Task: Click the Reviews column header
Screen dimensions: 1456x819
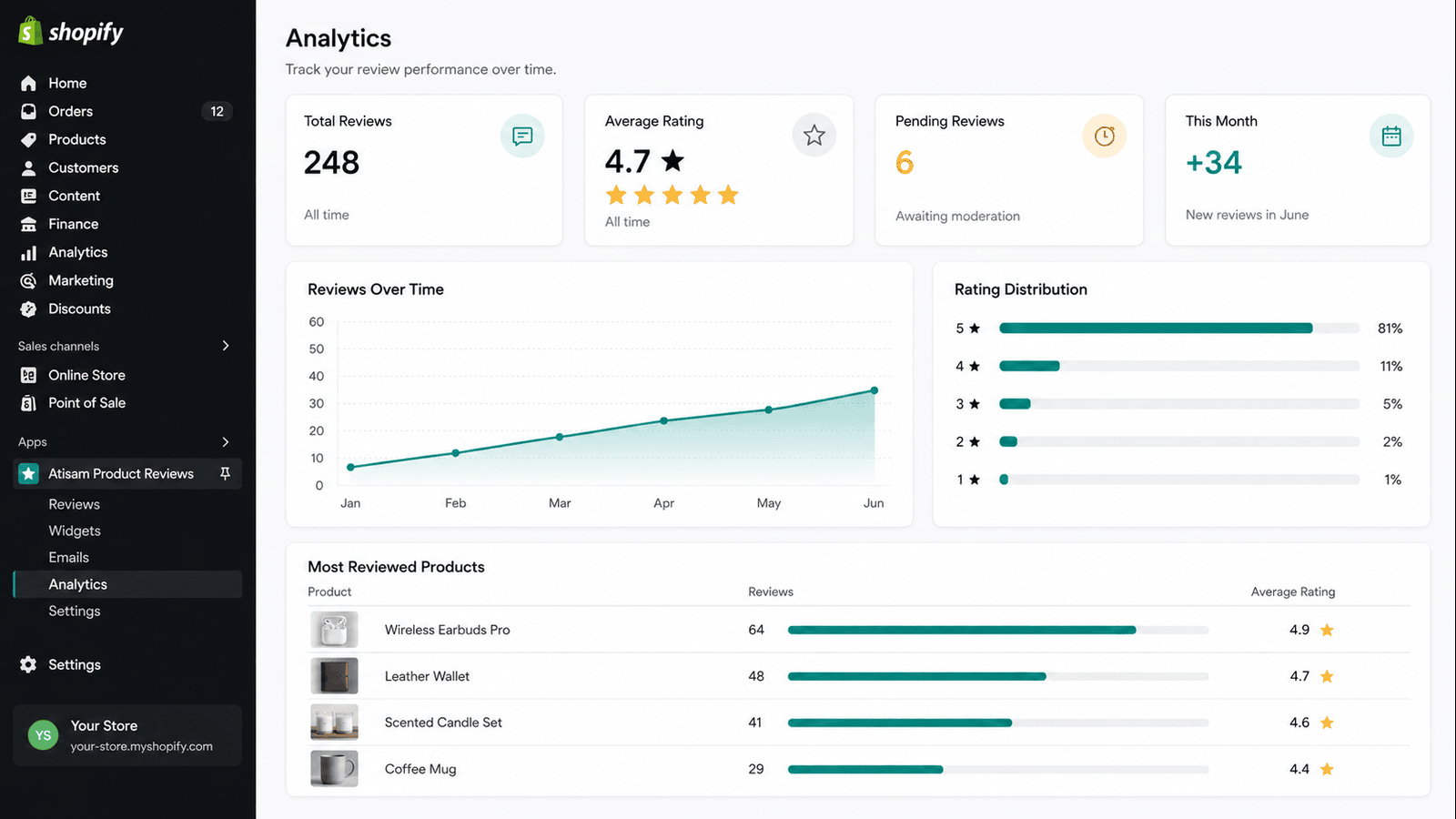Action: coord(771,591)
